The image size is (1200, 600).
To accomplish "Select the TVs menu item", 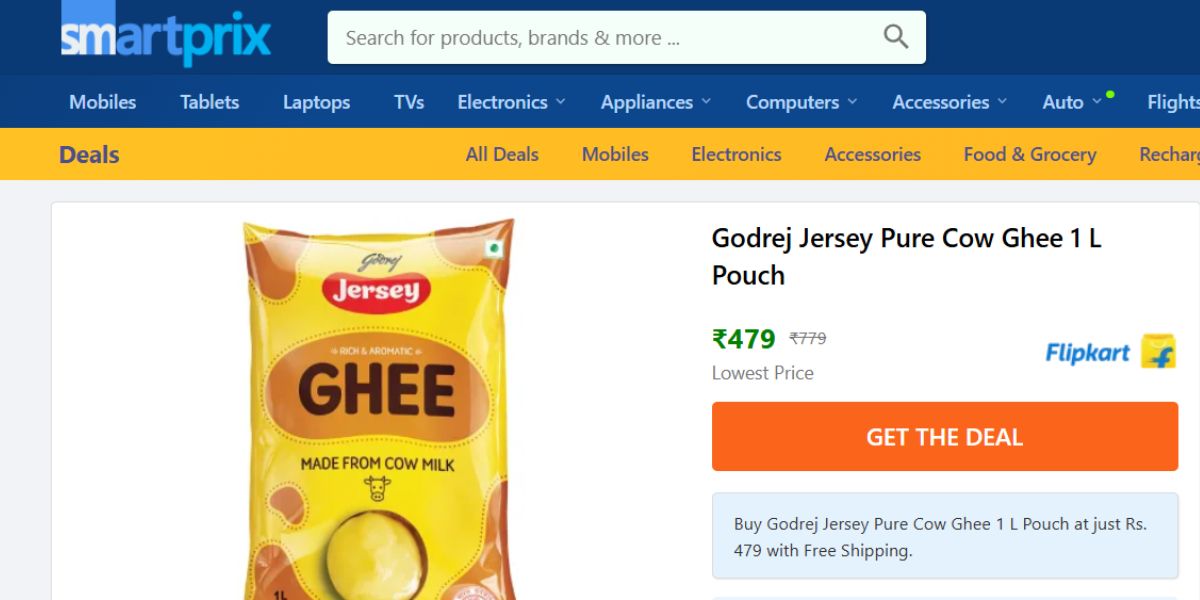I will click(x=408, y=101).
